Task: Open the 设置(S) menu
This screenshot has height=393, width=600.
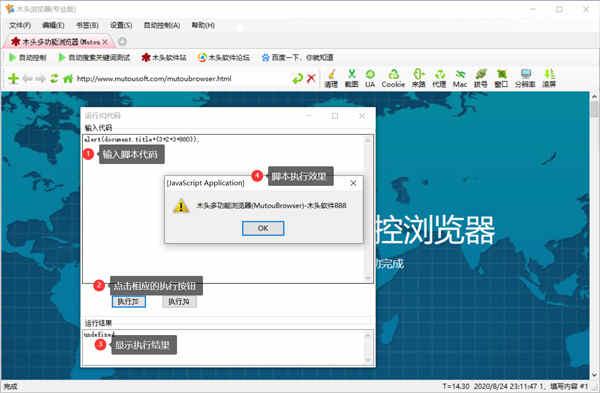Action: (x=121, y=25)
